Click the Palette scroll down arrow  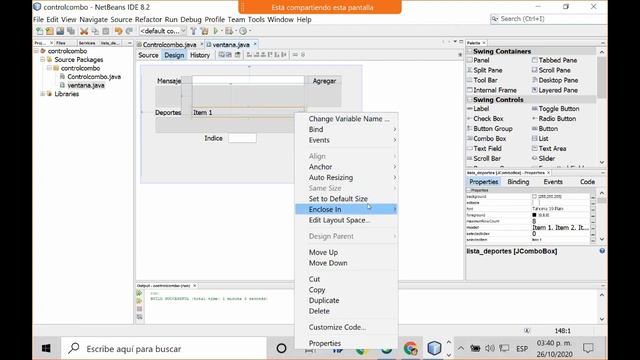click(602, 162)
